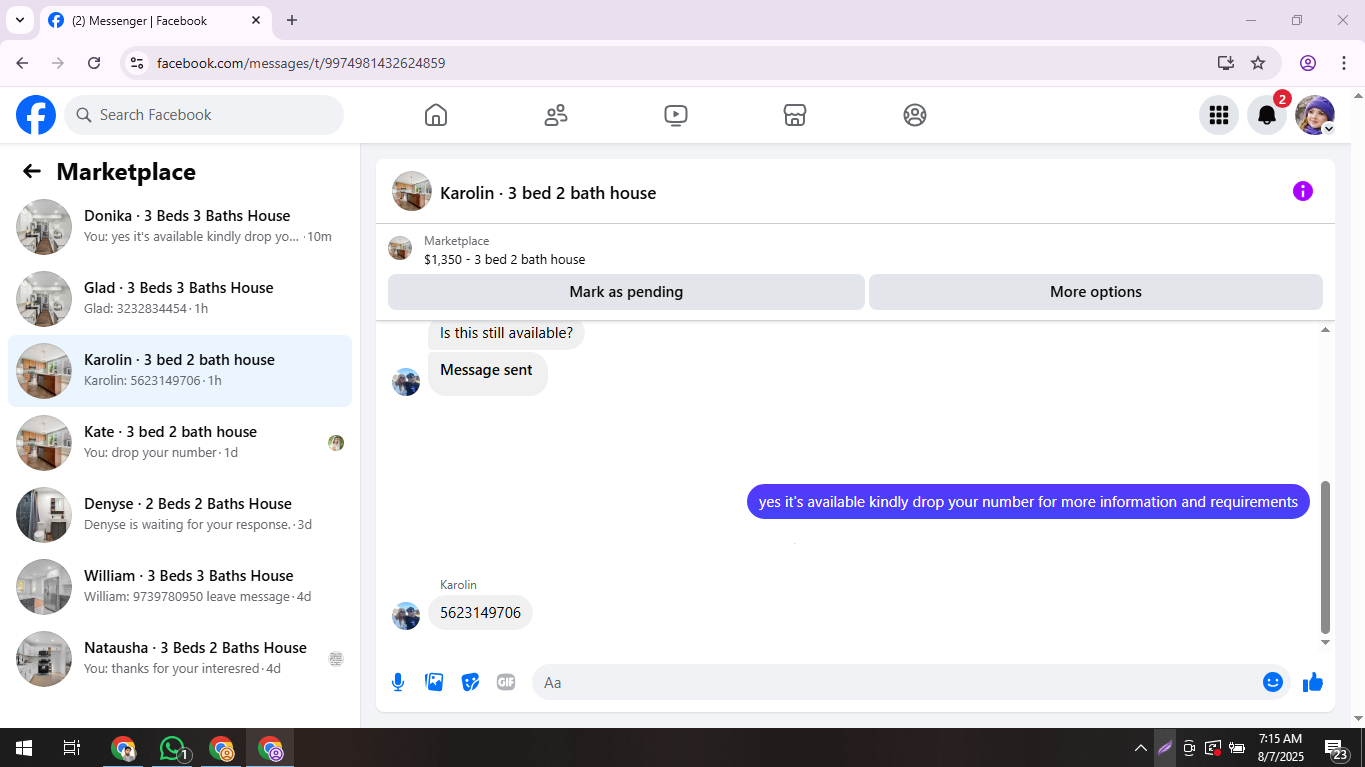View site information icon in address bar
This screenshot has width=1365, height=767.
[137, 63]
